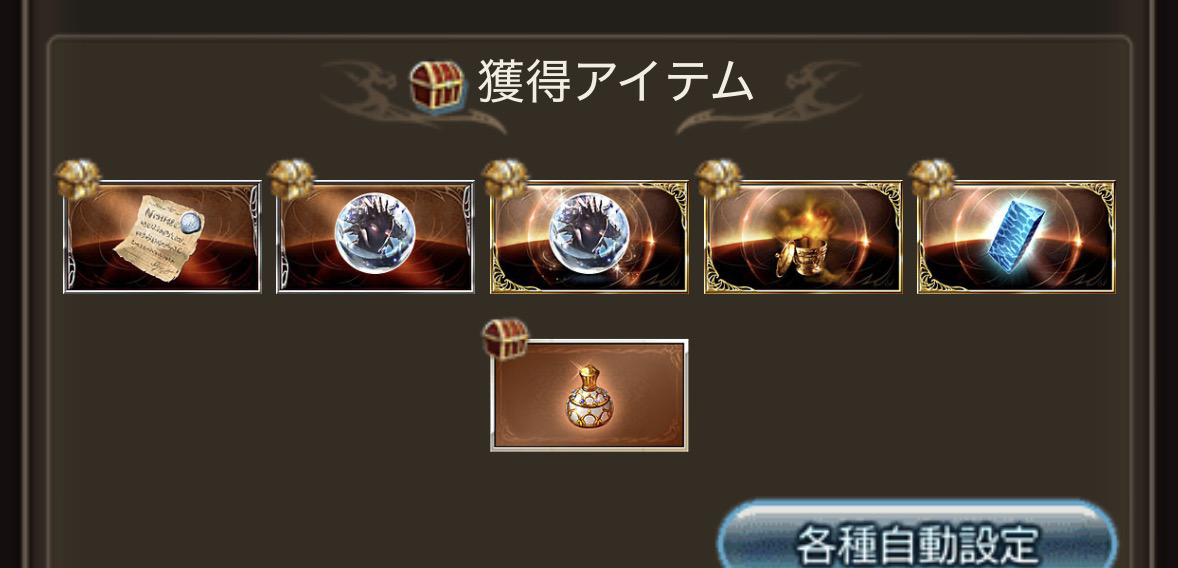Tap the blue crystal brick item
This screenshot has height=568, width=1178.
tap(1016, 237)
